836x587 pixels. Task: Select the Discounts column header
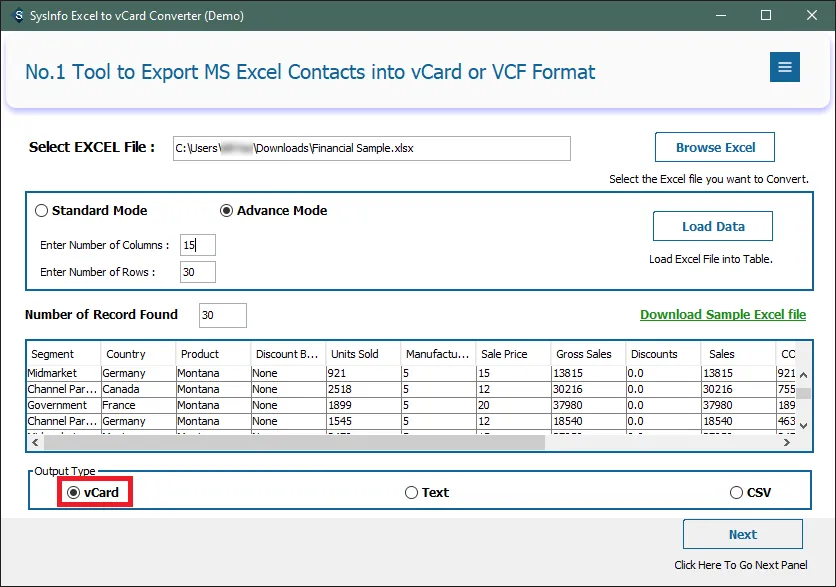(664, 354)
